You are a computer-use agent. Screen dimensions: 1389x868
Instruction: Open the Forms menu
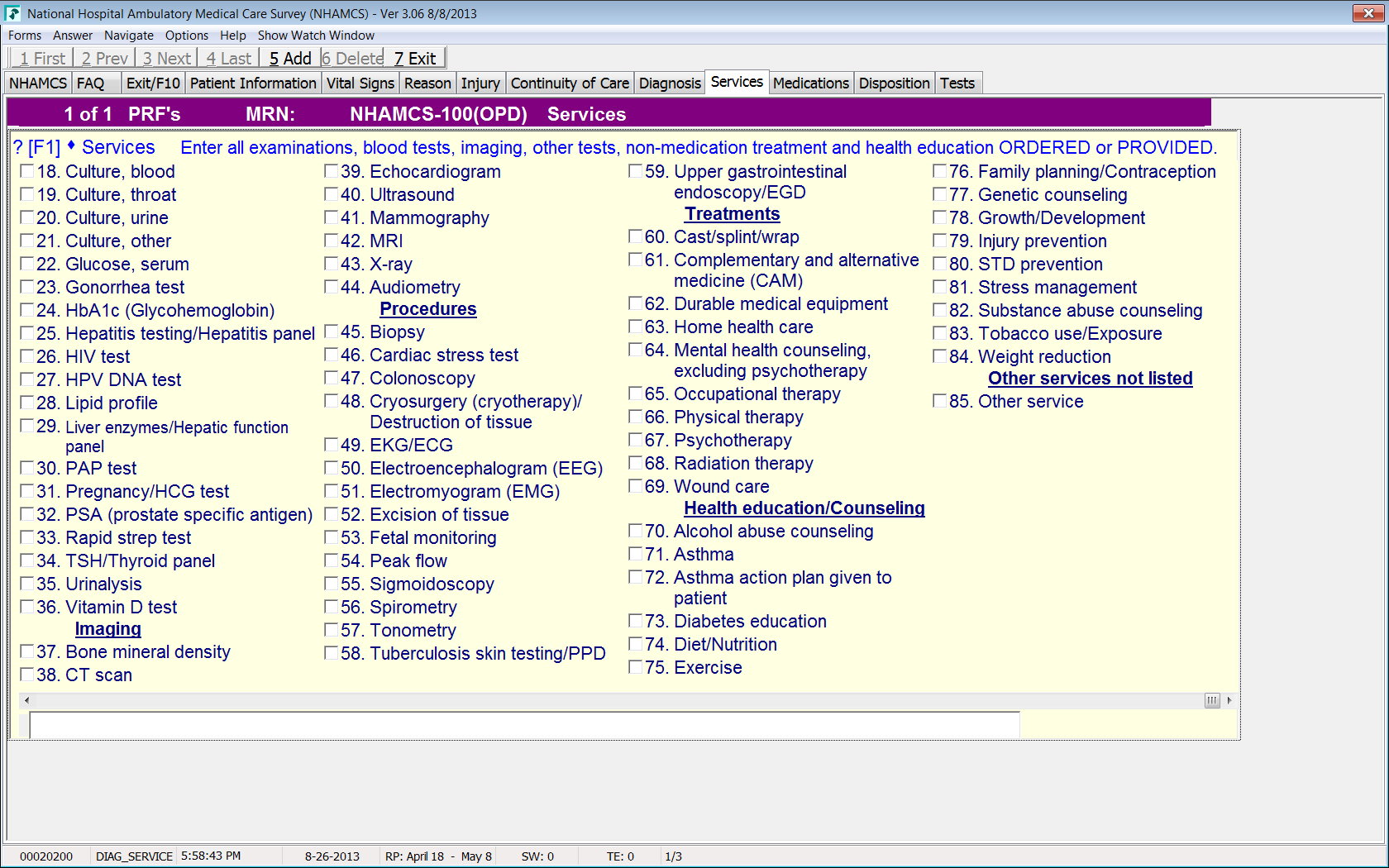pos(25,36)
